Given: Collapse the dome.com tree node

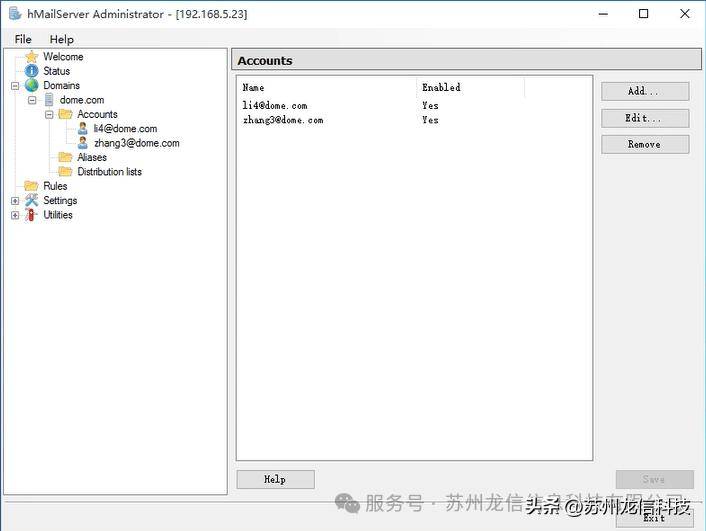Looking at the screenshot, I should (32, 100).
